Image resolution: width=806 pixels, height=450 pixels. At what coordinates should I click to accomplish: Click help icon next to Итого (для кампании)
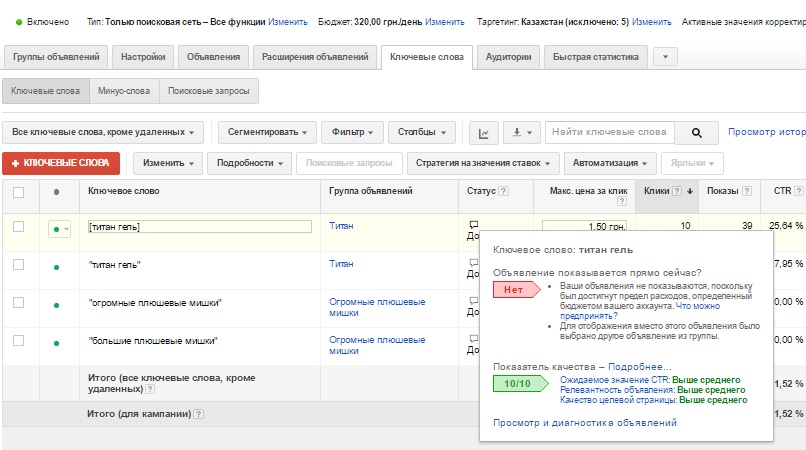[x=199, y=414]
